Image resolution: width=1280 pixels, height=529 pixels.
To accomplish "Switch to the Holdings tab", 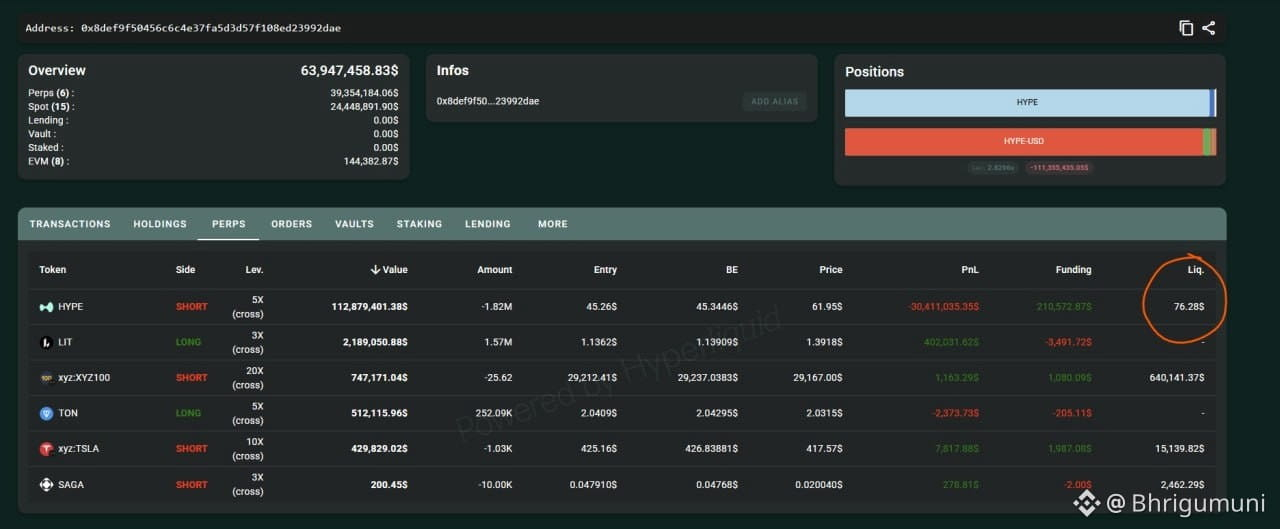I will 160,224.
